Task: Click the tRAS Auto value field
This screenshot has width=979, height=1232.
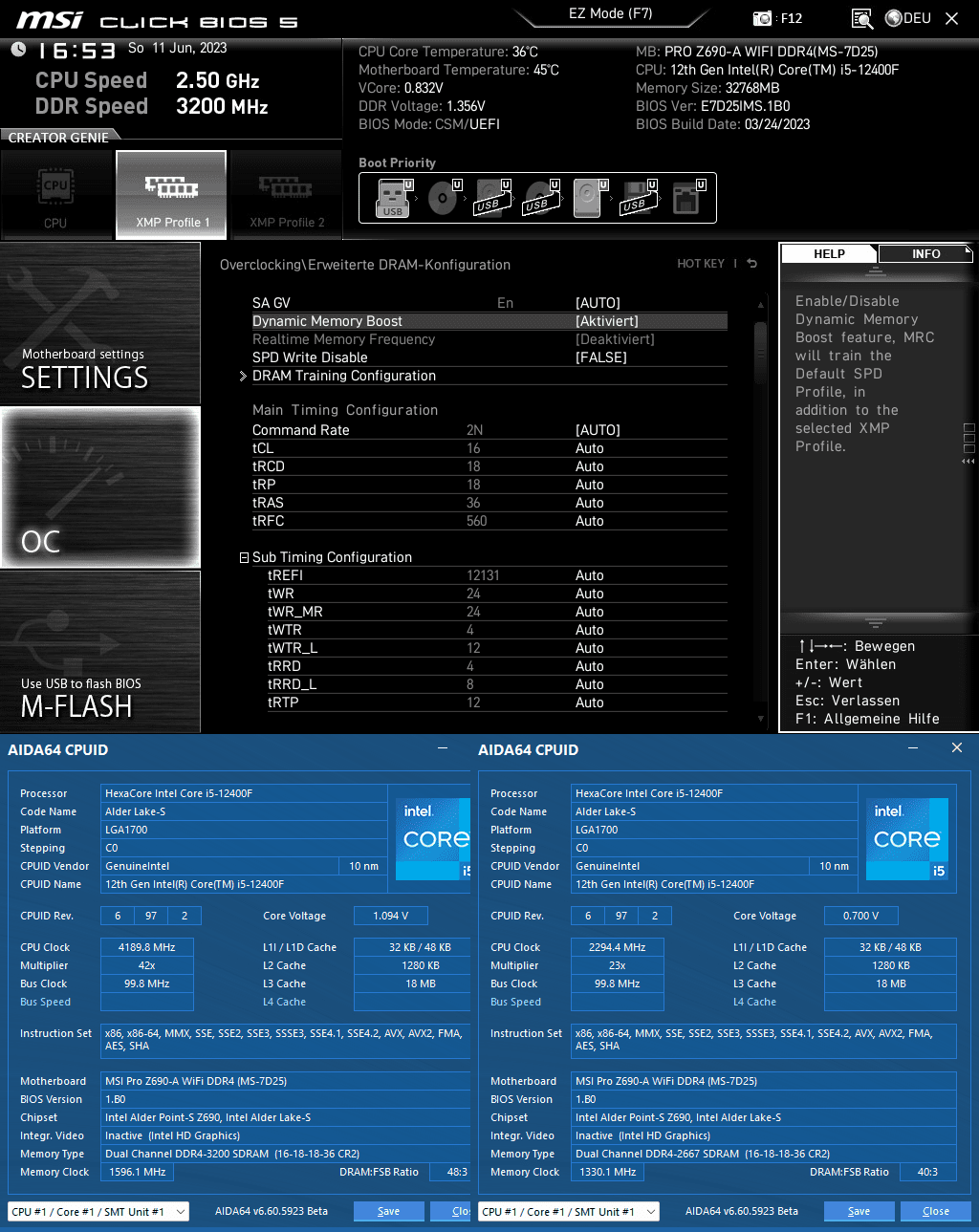Action: point(590,503)
